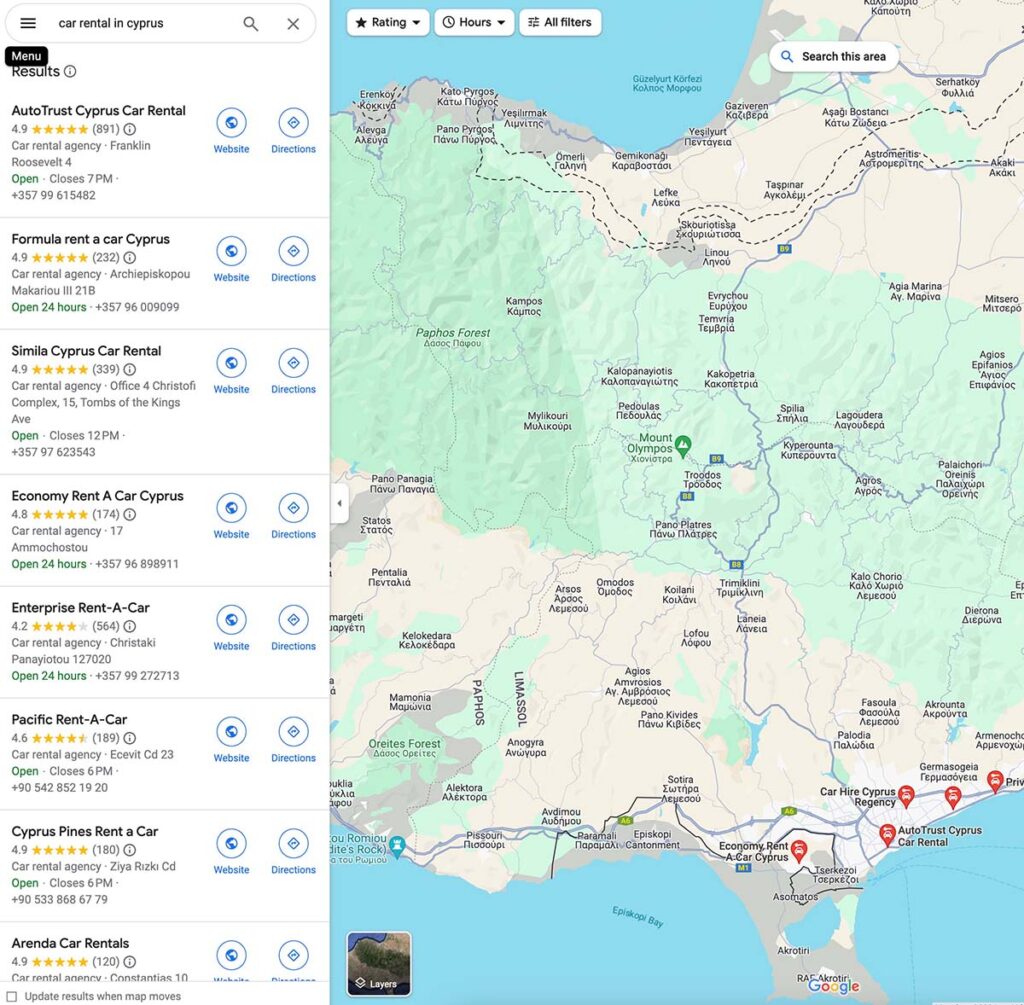Select the AutoTrust Cyprus Car Rental map pin
The image size is (1024, 1005).
[x=889, y=831]
